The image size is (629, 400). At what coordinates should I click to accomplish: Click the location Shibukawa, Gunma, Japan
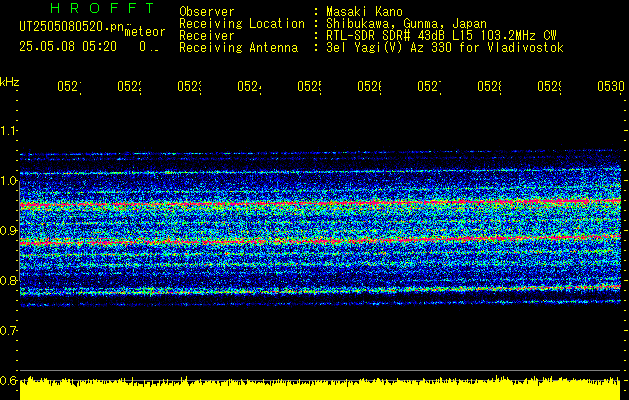coord(406,24)
